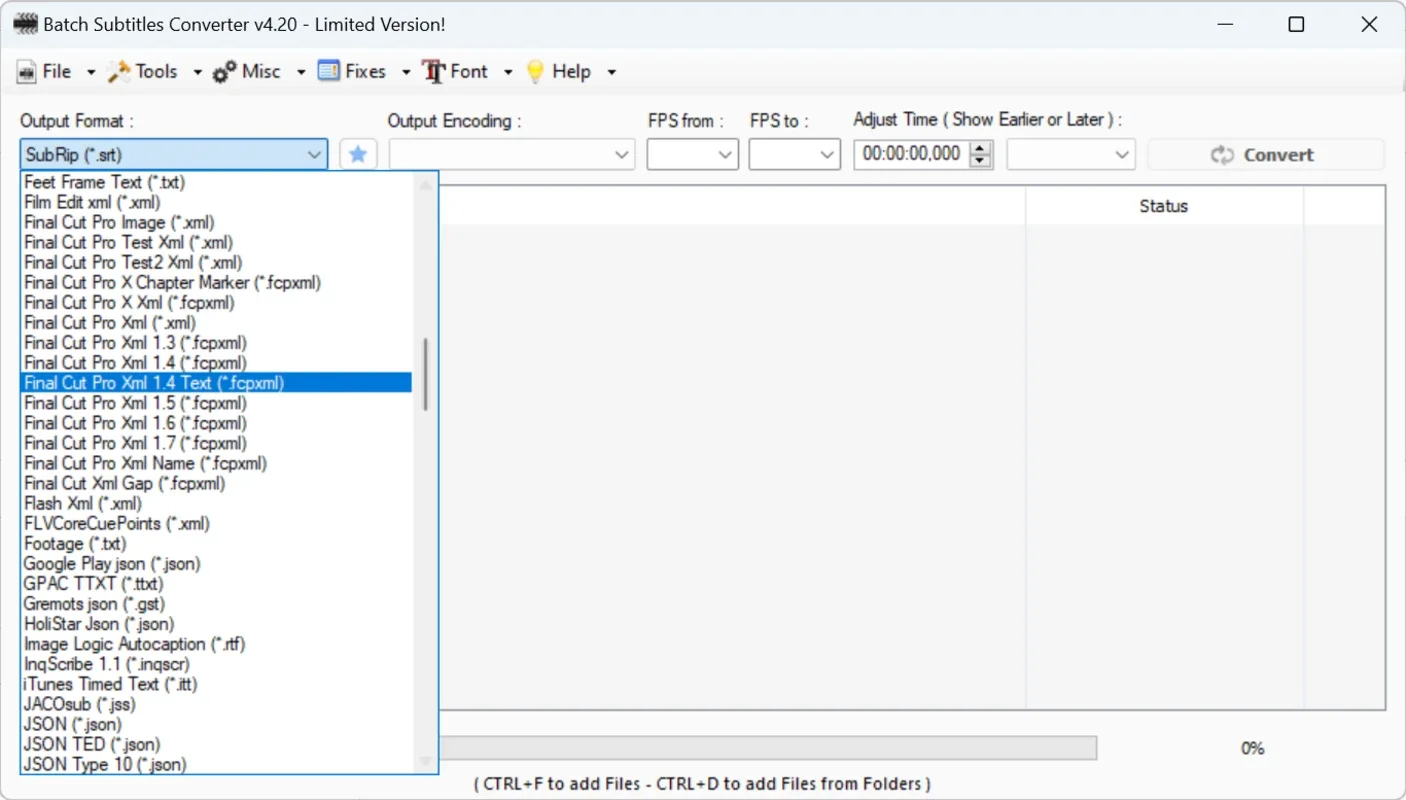Select iTunes Timed Text (*.itt)
Viewport: 1406px width, 800px height.
click(217, 684)
